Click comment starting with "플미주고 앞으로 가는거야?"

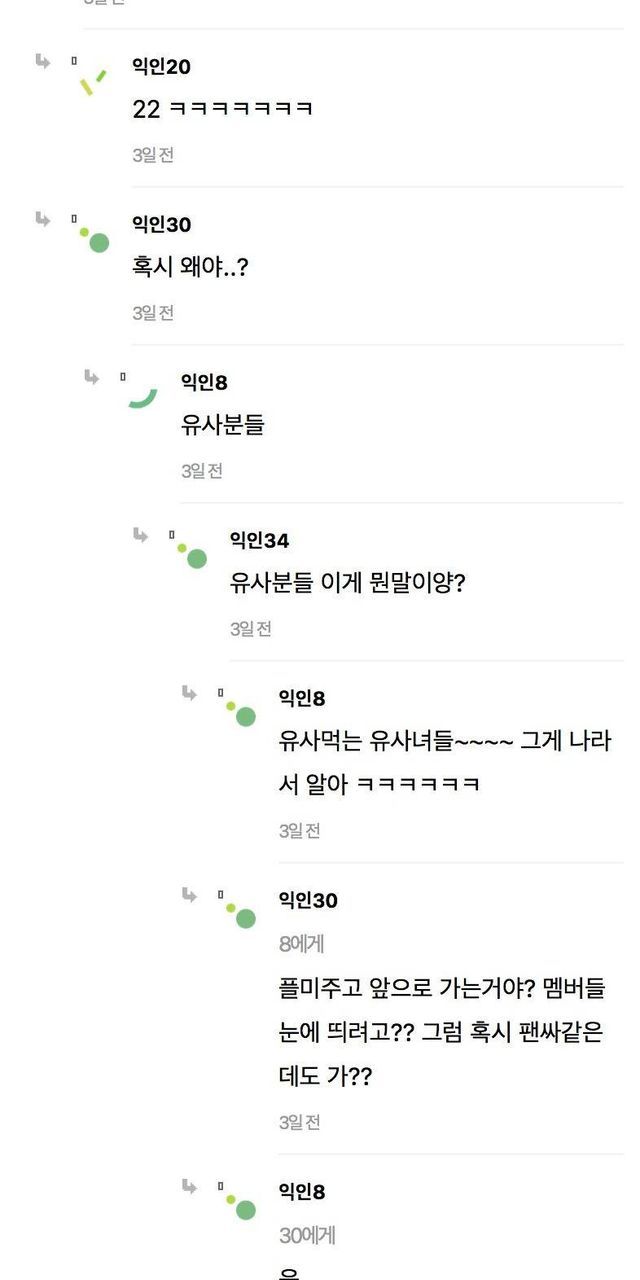(442, 1033)
